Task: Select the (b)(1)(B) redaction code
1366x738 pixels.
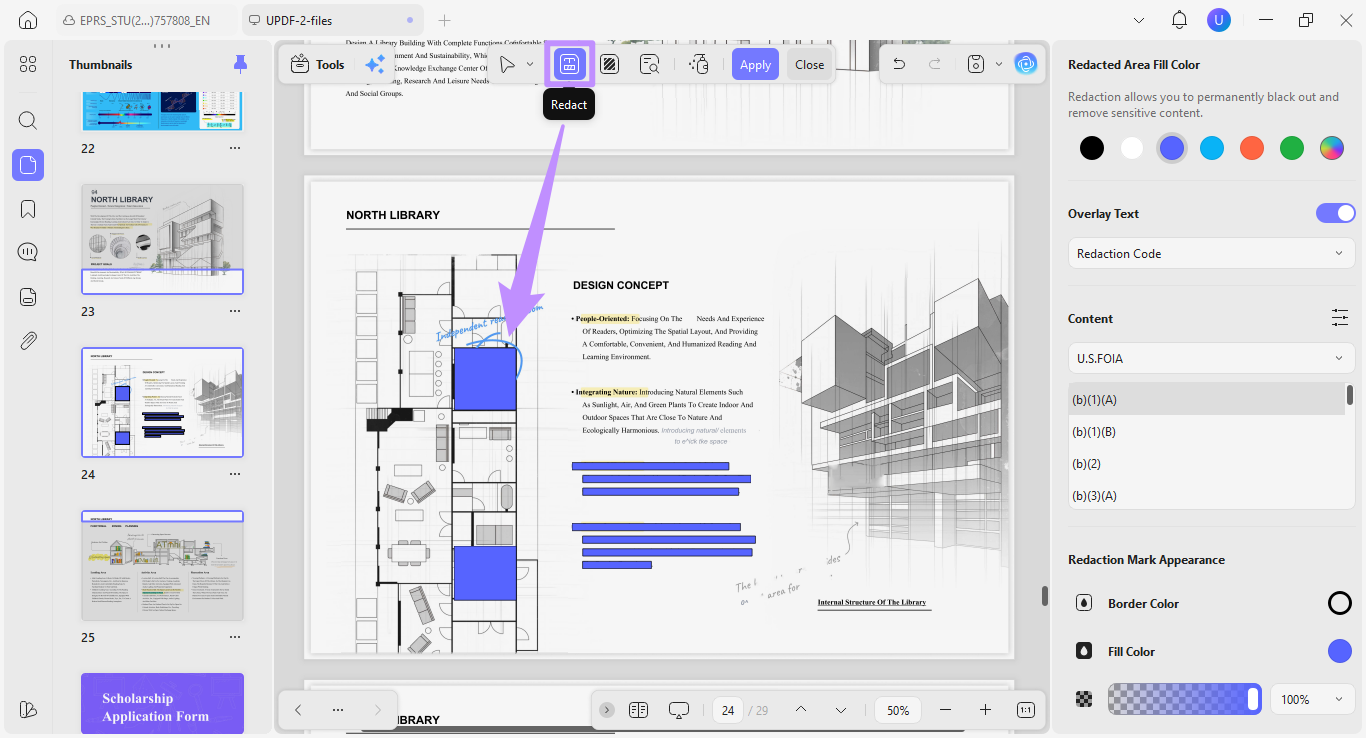Action: tap(1207, 431)
